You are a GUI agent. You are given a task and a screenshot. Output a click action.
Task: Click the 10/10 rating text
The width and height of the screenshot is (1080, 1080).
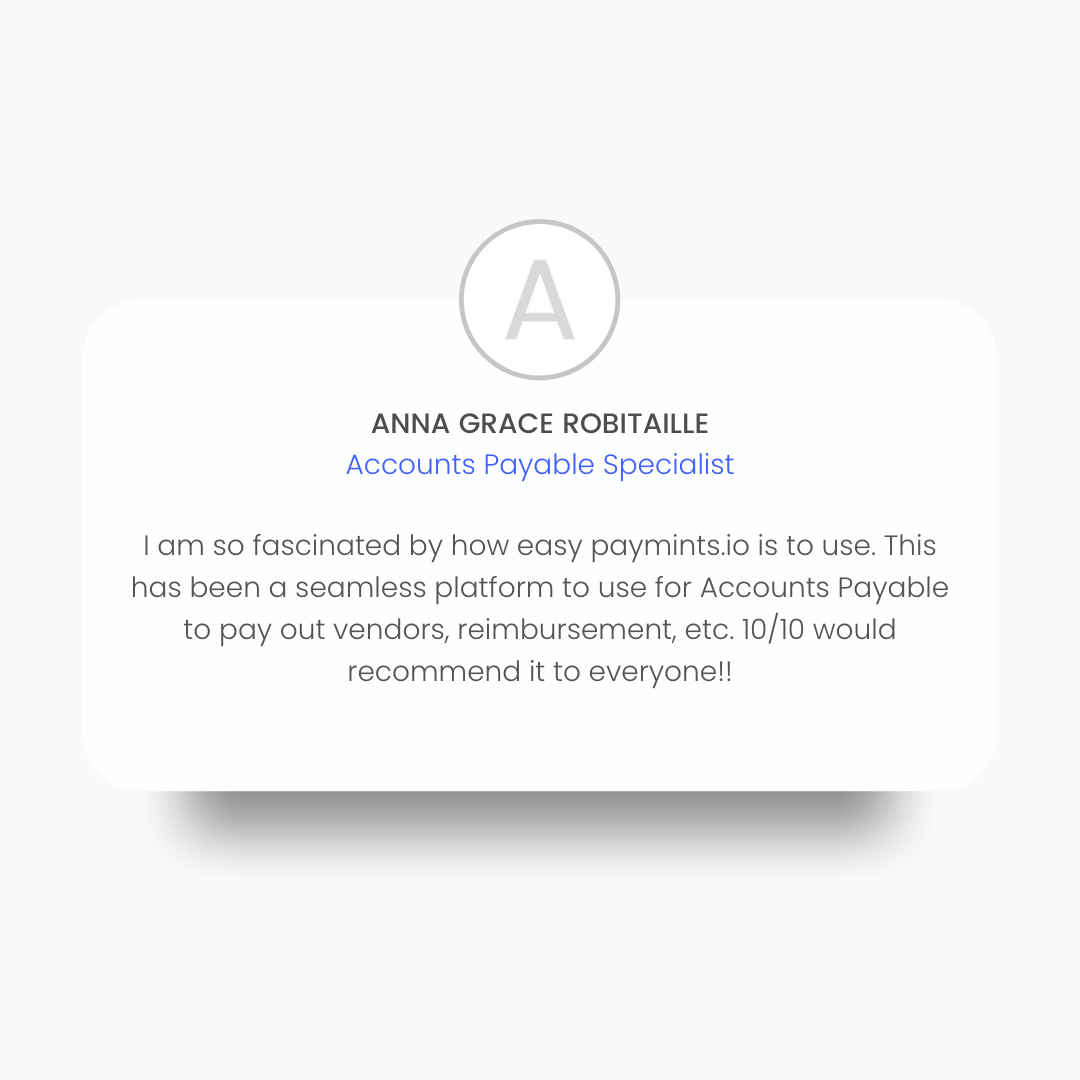click(x=773, y=630)
